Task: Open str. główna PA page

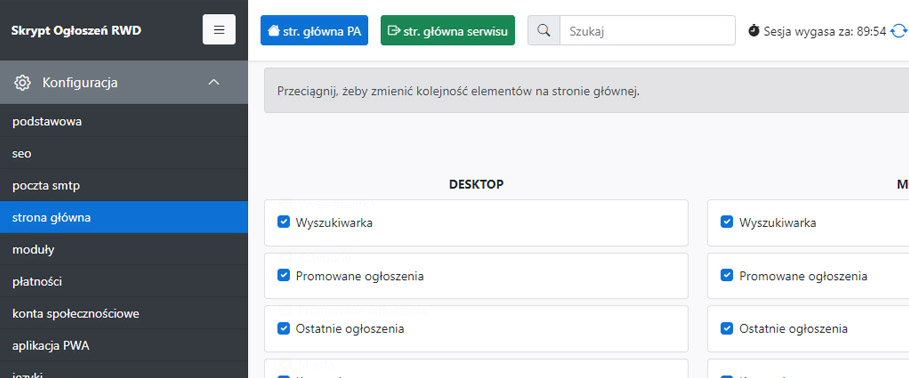Action: tap(314, 30)
